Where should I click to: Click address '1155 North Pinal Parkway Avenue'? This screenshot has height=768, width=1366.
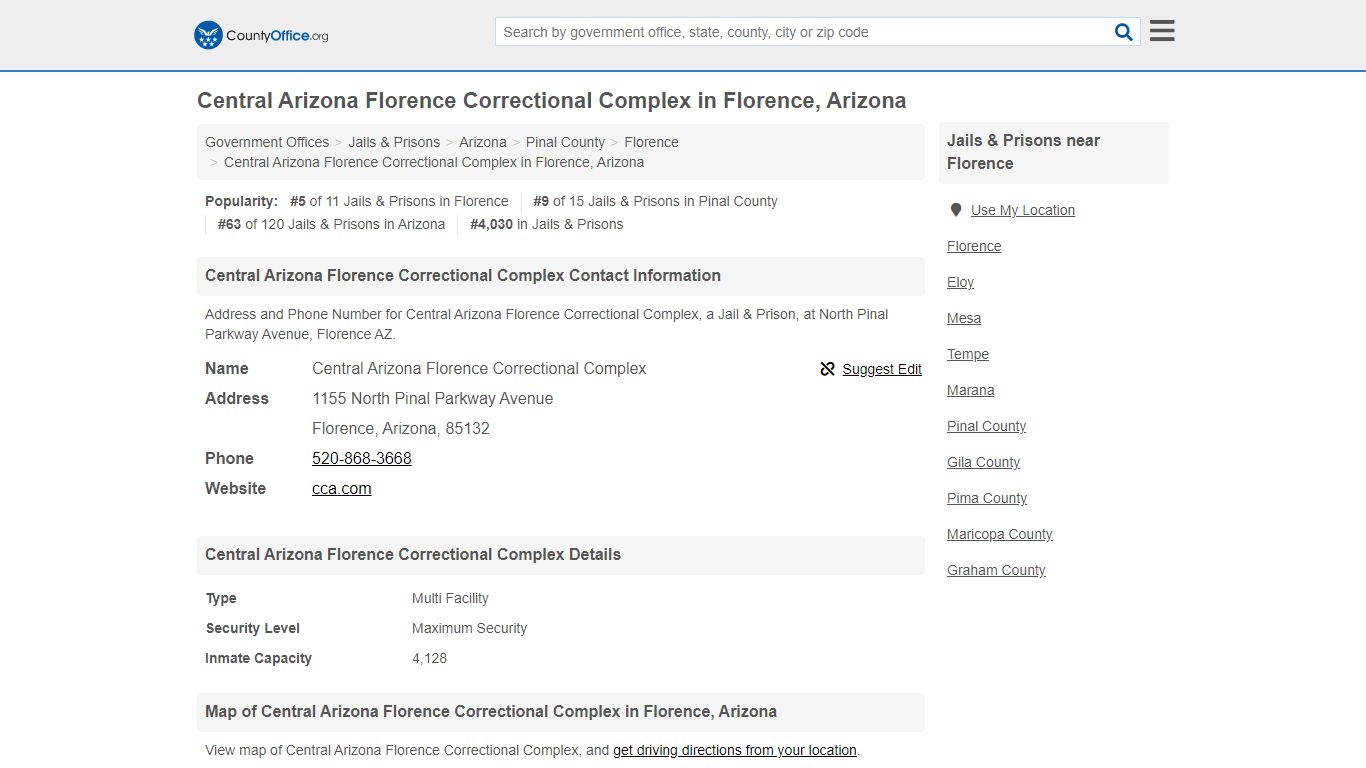pos(432,398)
